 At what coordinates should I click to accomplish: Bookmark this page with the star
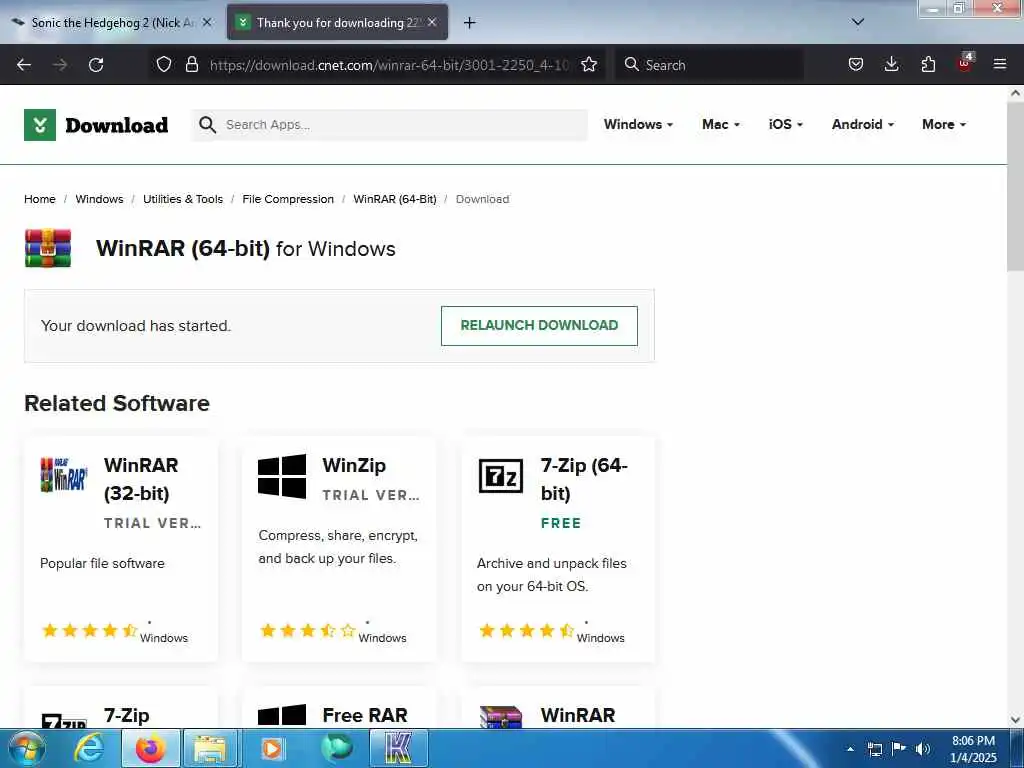pos(588,64)
